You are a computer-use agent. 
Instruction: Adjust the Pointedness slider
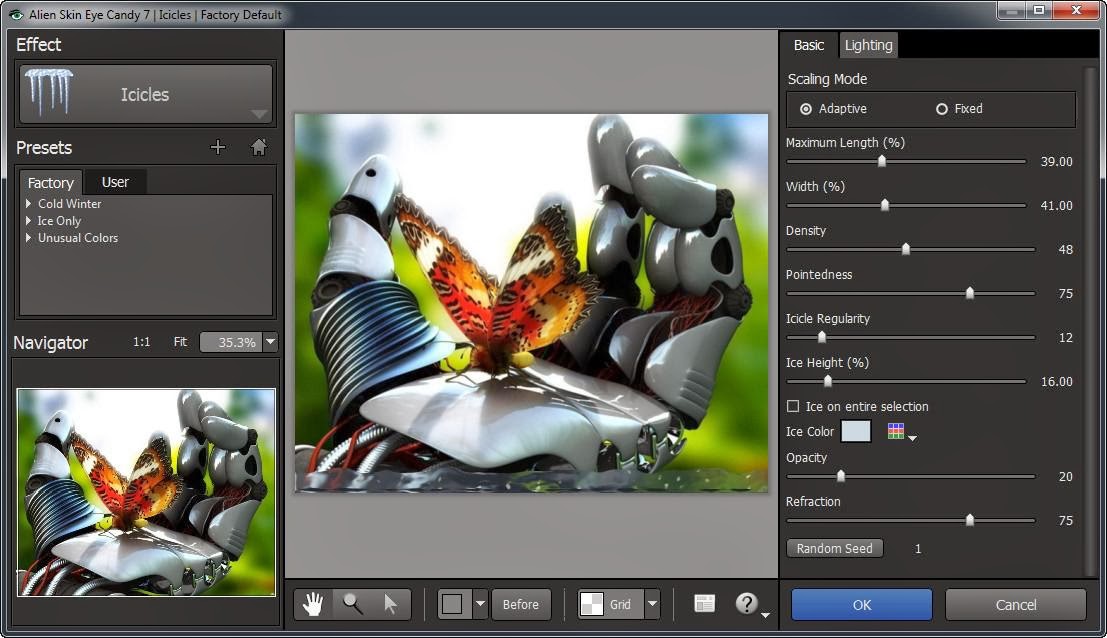(969, 292)
